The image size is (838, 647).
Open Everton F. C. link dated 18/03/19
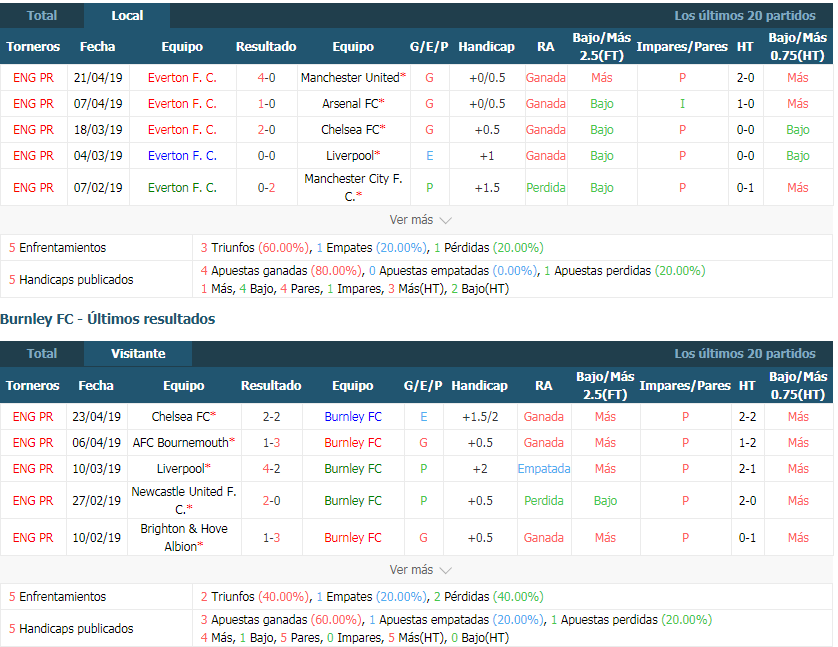point(182,130)
